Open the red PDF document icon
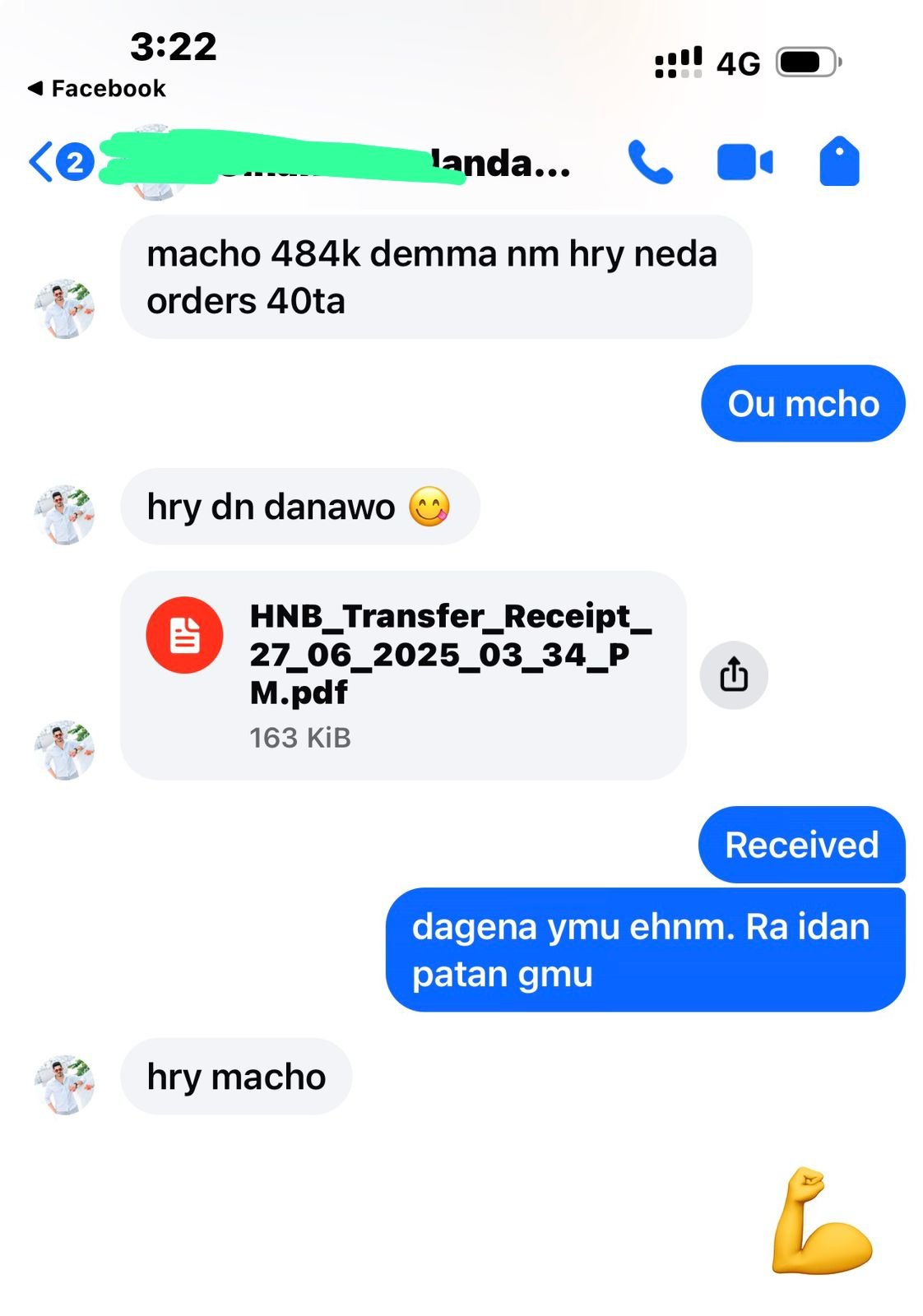 point(184,635)
